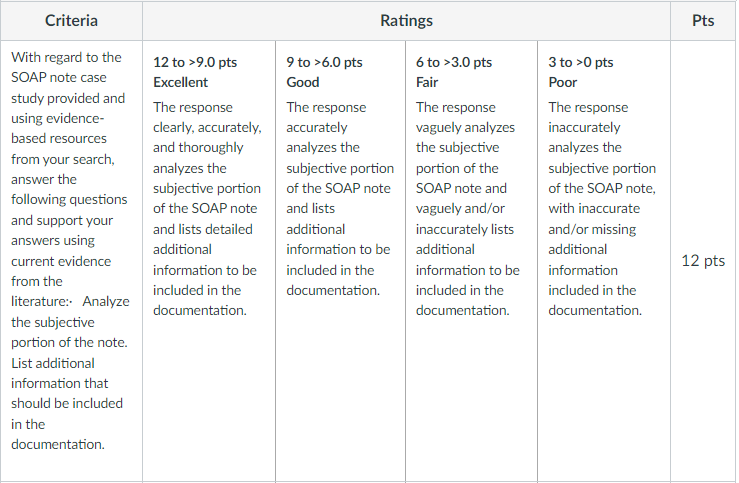Click the Fair rating description text
739x483 pixels.
(x=468, y=209)
